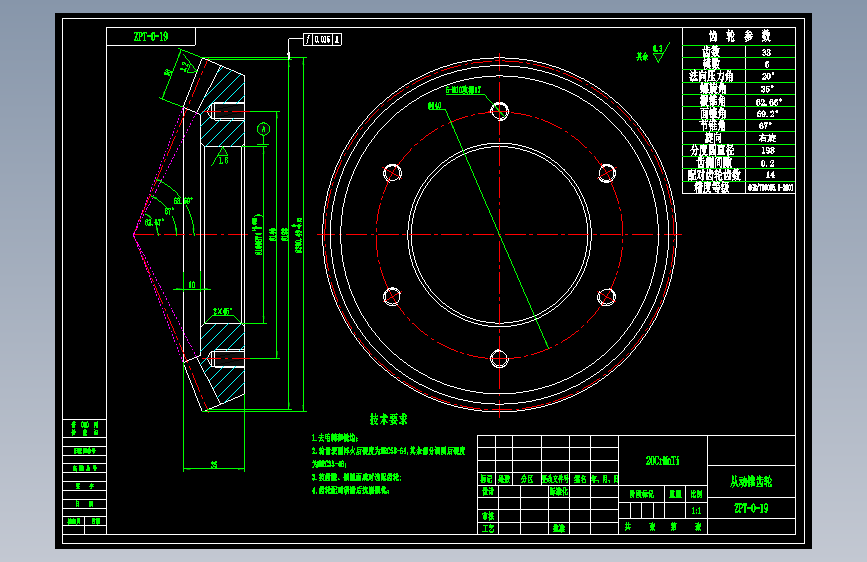
Task: Click technical requirement line 4
Action: tap(351, 490)
